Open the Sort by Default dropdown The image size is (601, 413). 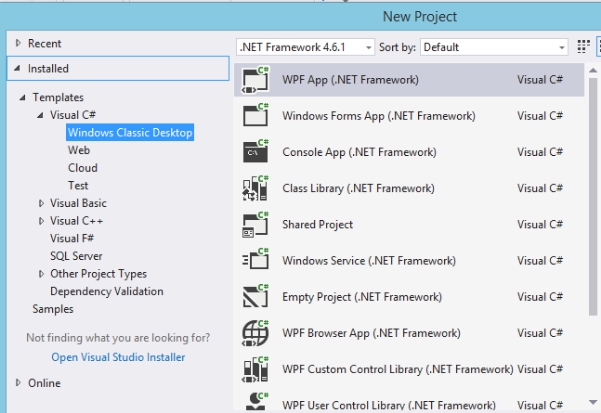pyautogui.click(x=494, y=47)
